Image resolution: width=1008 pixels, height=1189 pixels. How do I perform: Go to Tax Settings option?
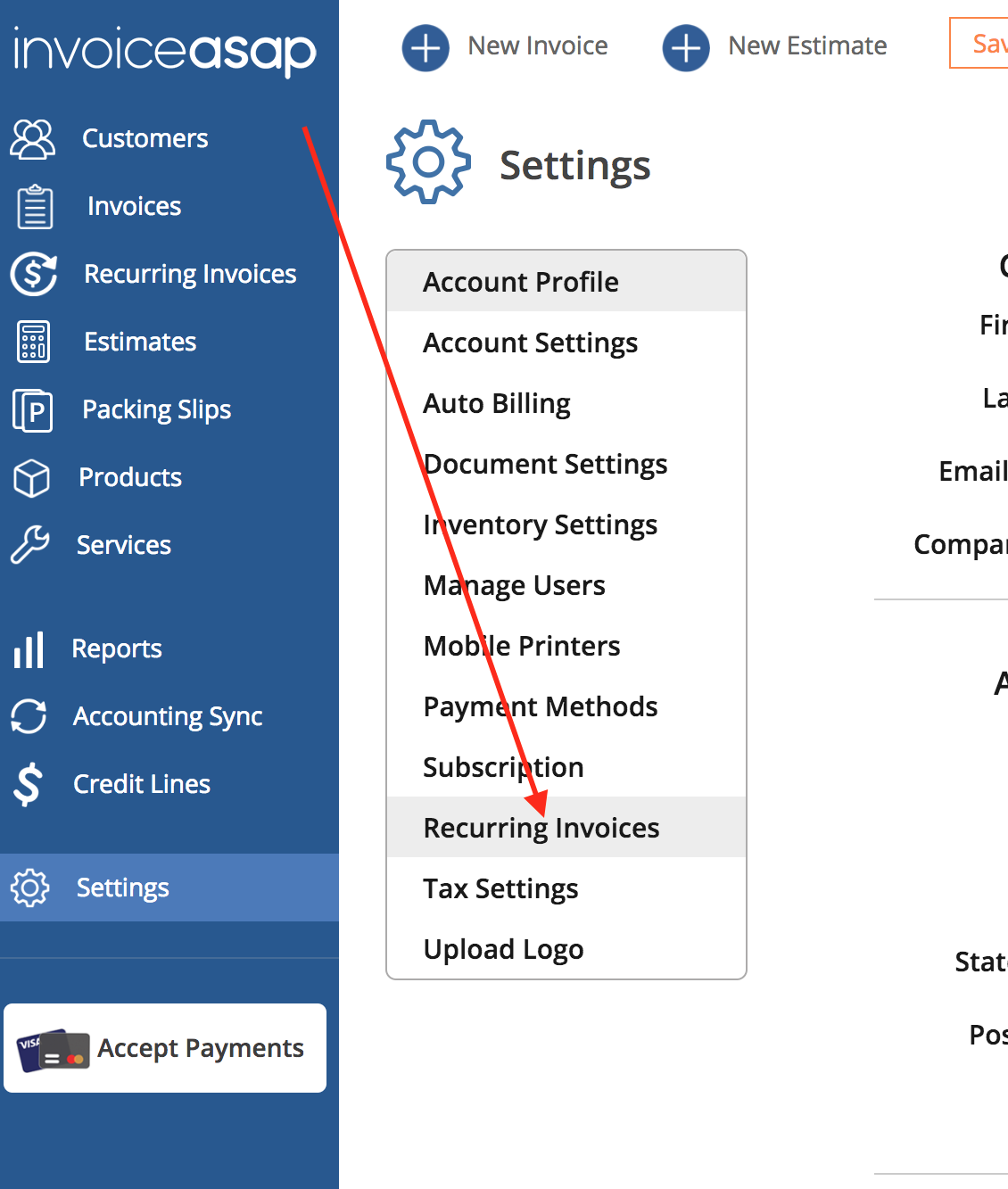pos(500,889)
